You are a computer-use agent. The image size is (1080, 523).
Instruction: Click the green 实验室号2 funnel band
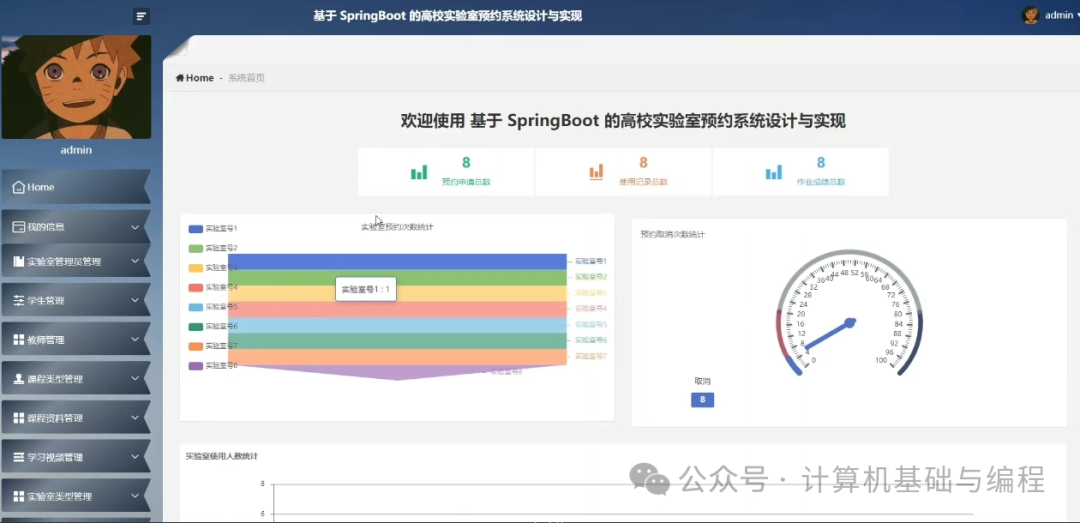(397, 277)
